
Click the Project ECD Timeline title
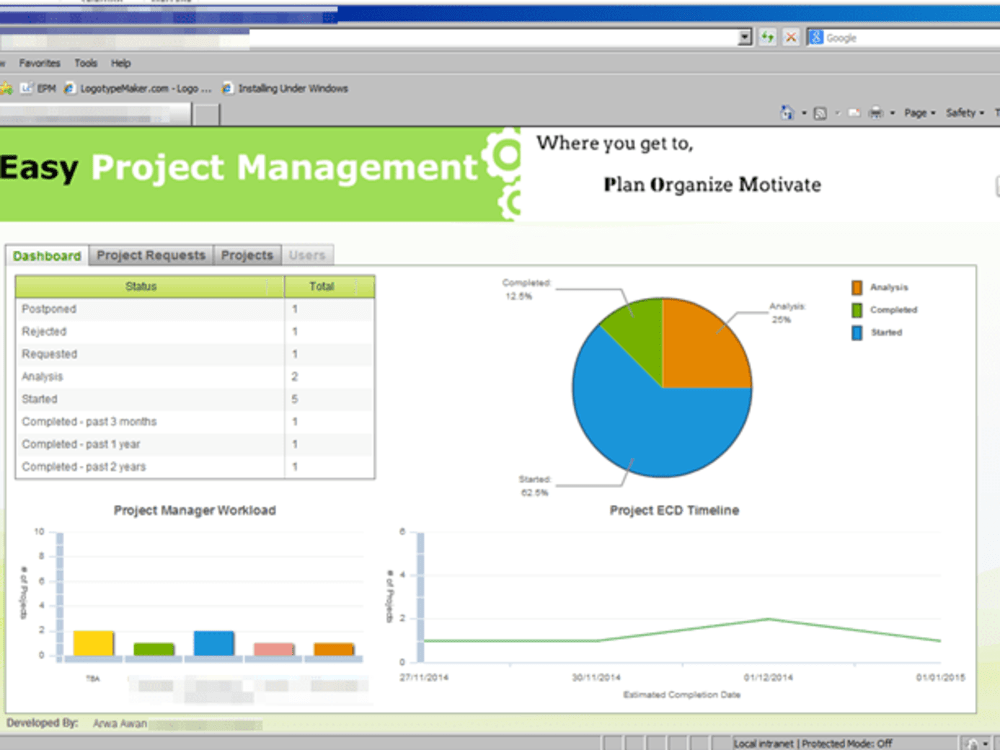pos(674,510)
